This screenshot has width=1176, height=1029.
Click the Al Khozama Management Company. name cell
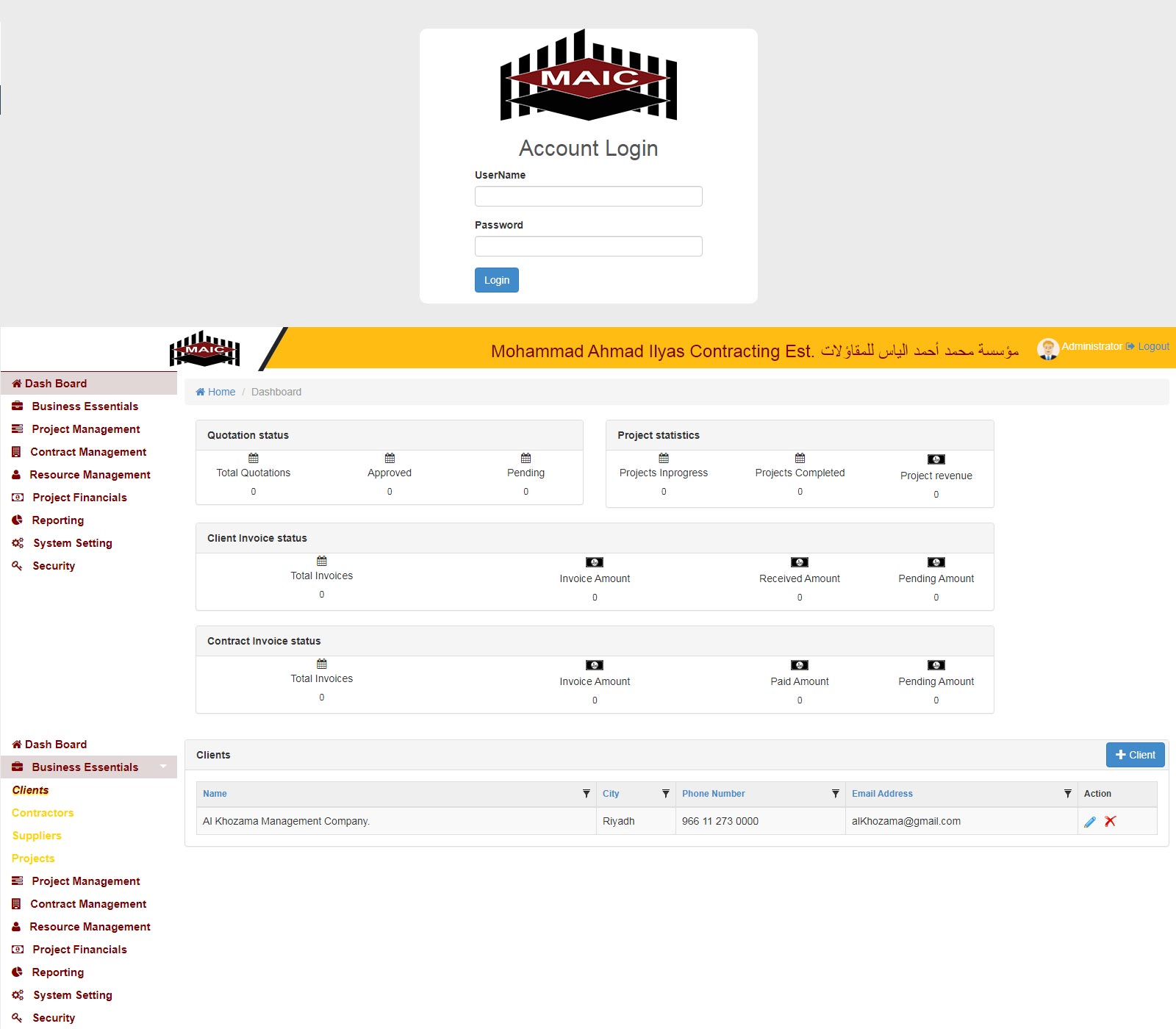pos(397,821)
